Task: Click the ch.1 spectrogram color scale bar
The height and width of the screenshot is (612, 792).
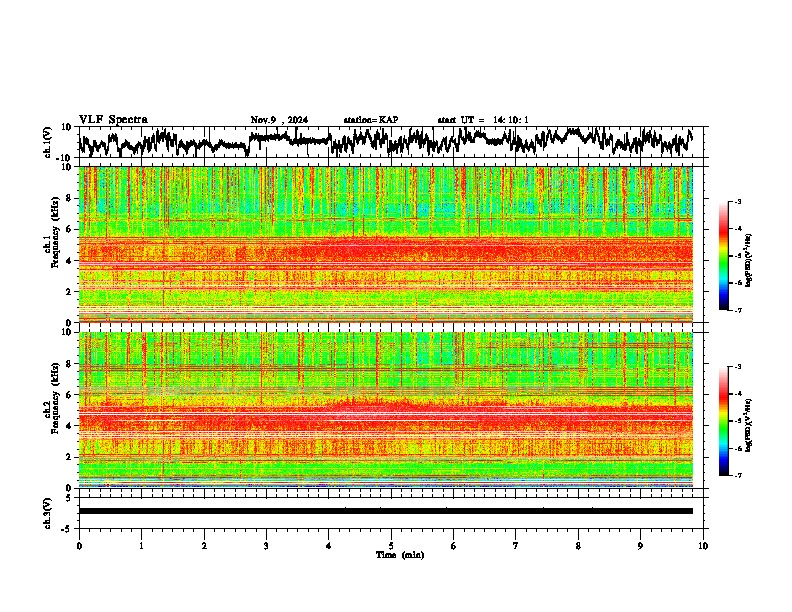Action: (x=724, y=256)
